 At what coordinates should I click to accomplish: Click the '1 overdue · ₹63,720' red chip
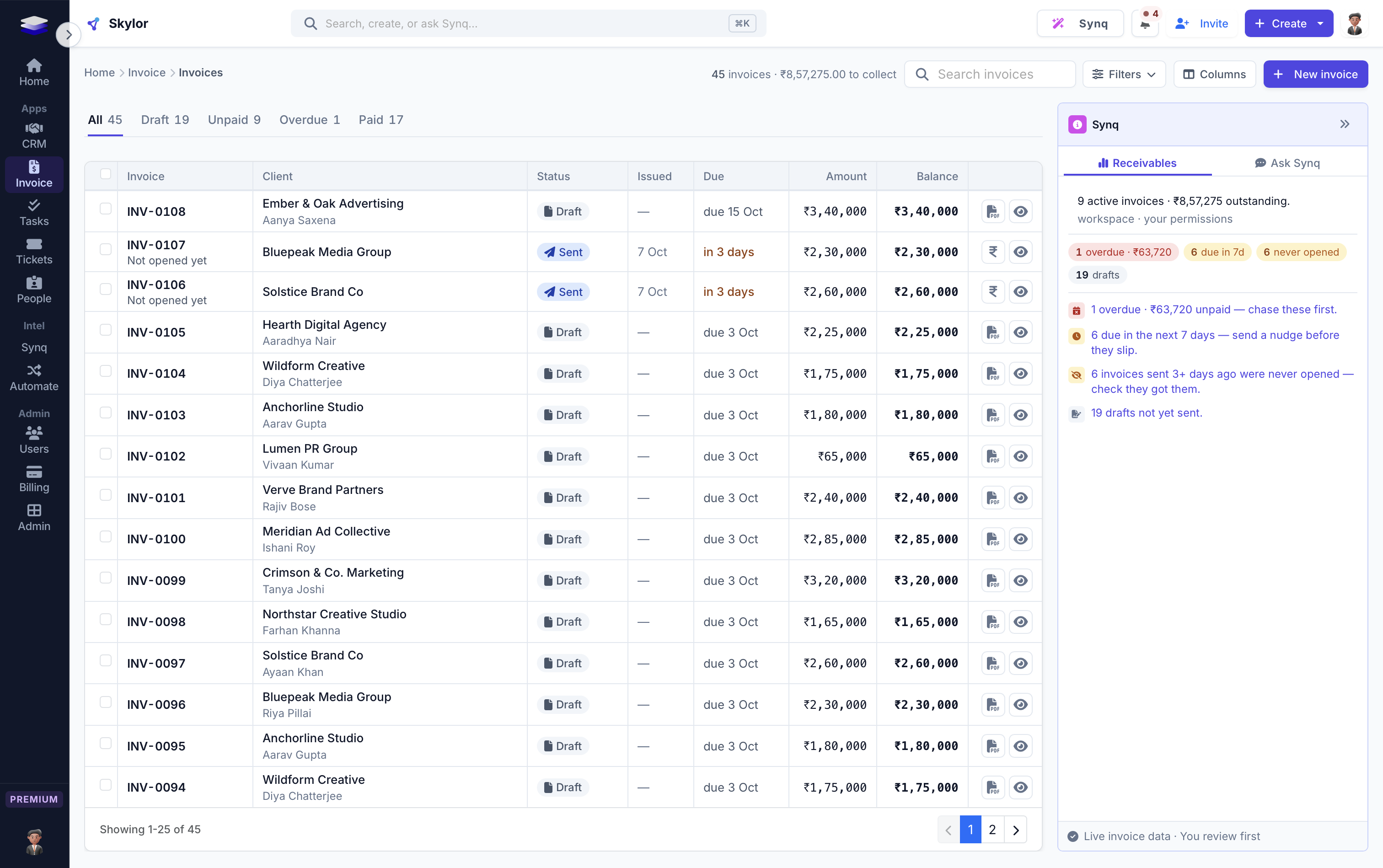pos(1123,252)
